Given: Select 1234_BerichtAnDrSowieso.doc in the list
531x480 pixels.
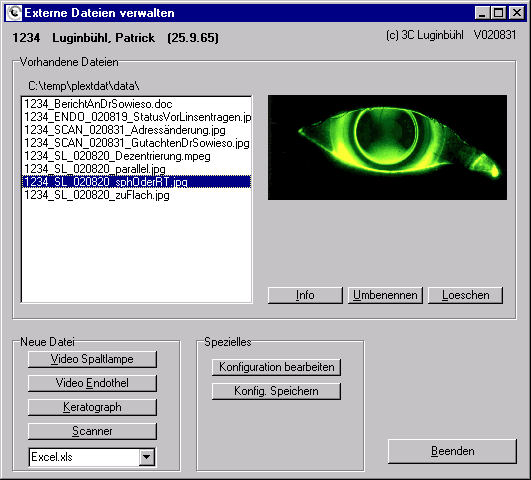Looking at the screenshot, I should 136,104.
